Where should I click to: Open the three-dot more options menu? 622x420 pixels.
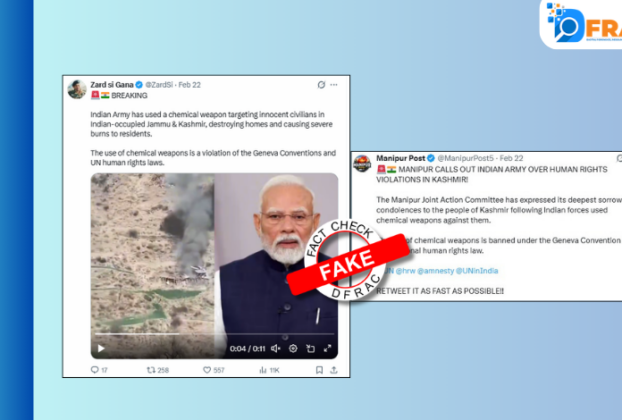tap(334, 85)
